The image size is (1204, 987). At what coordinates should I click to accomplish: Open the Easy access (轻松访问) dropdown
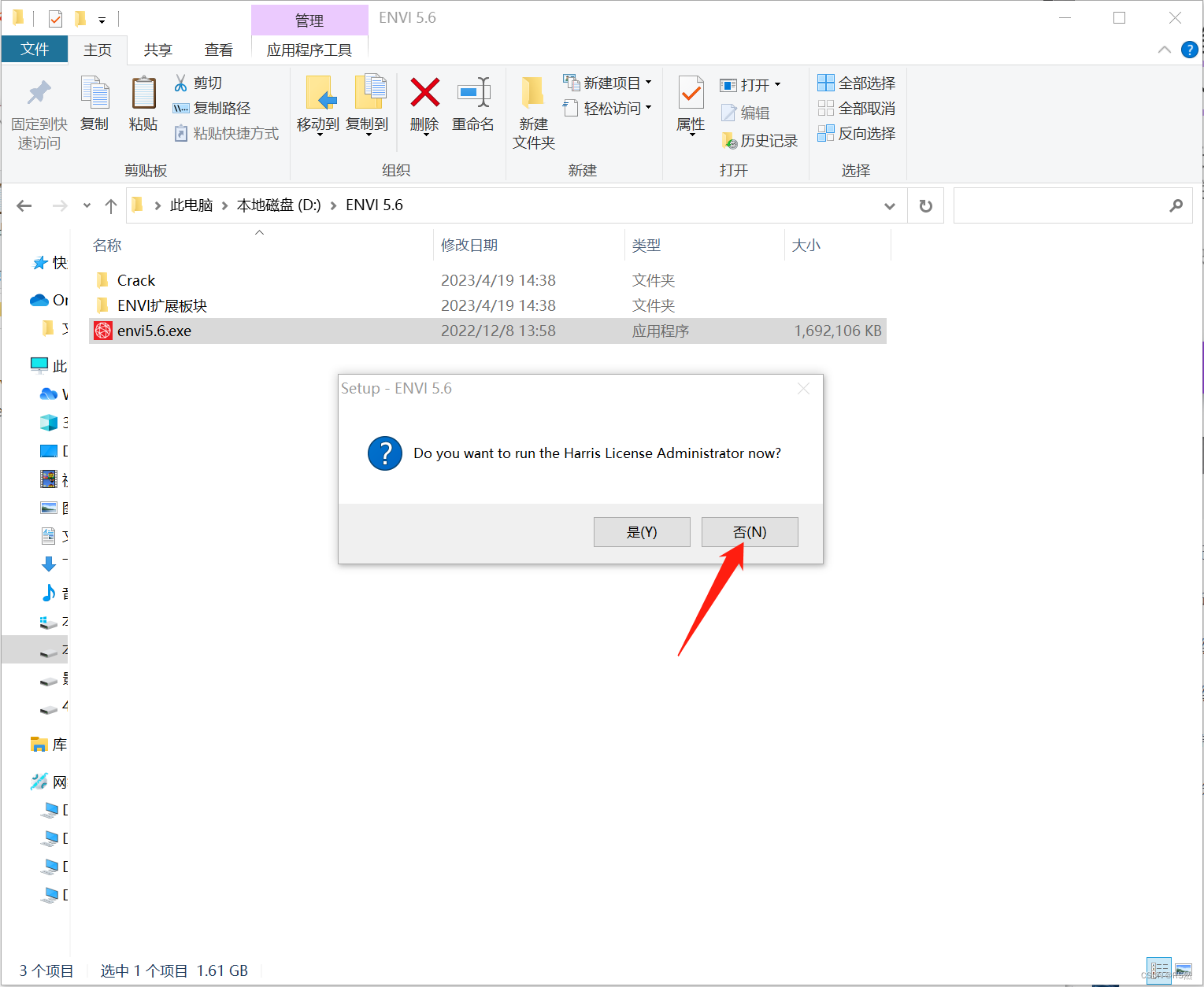coord(607,108)
